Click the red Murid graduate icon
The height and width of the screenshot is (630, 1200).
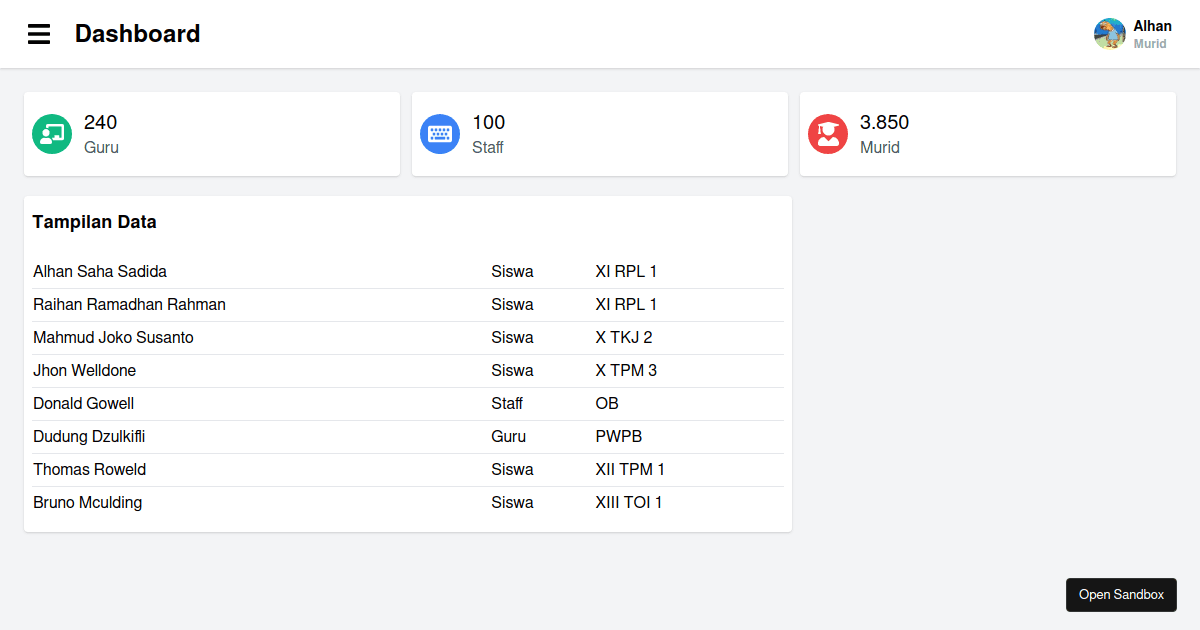828,134
